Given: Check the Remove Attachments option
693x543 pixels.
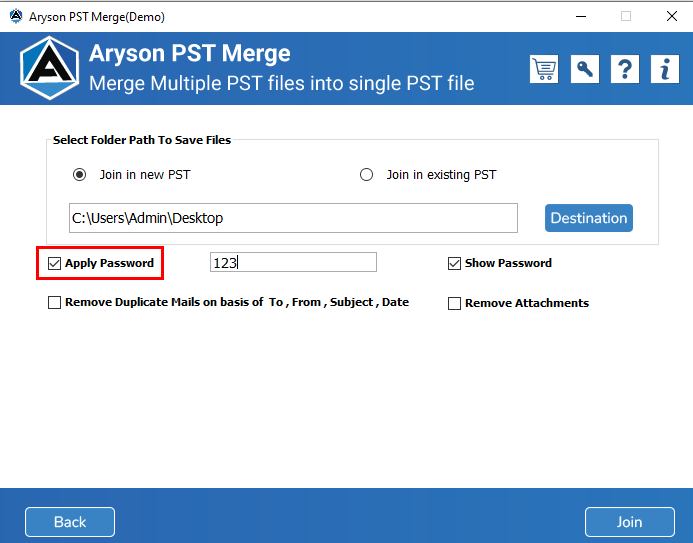Looking at the screenshot, I should pos(454,304).
